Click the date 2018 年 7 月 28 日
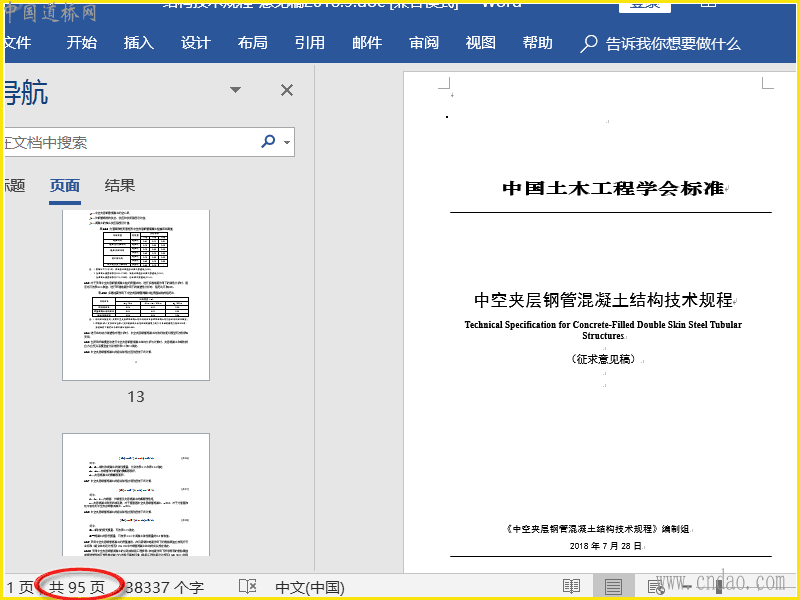The image size is (800, 600). (x=606, y=546)
